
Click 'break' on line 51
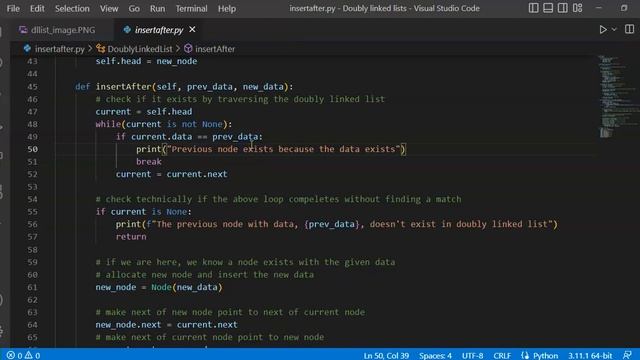pyautogui.click(x=149, y=162)
